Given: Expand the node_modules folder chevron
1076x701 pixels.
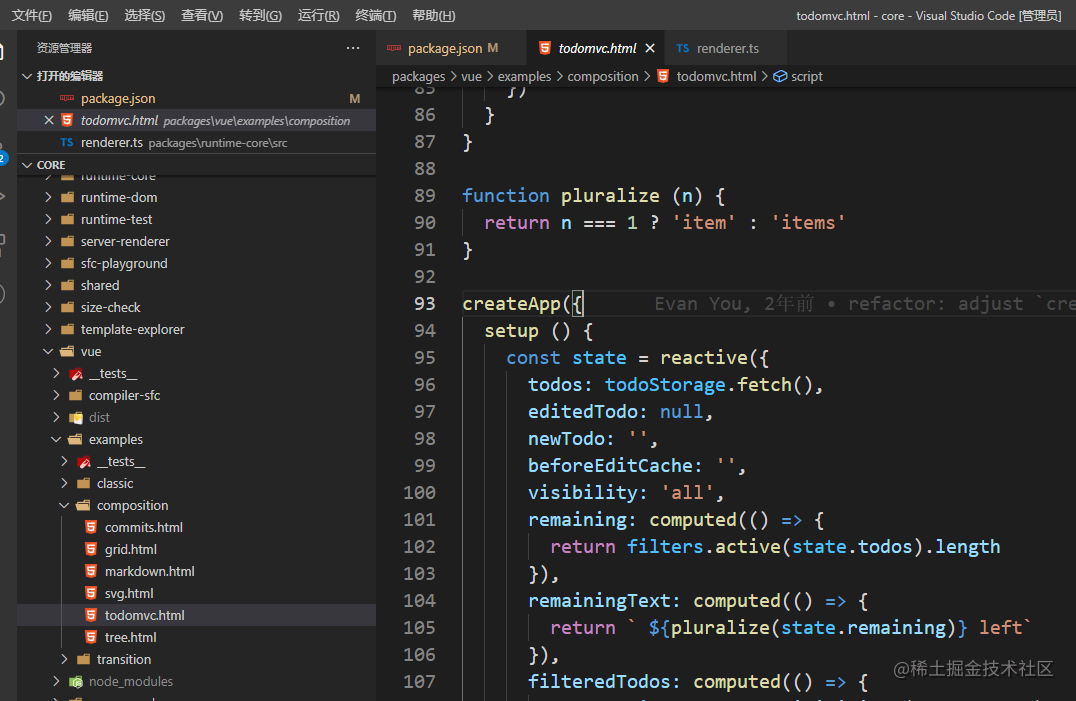Looking at the screenshot, I should point(56,681).
